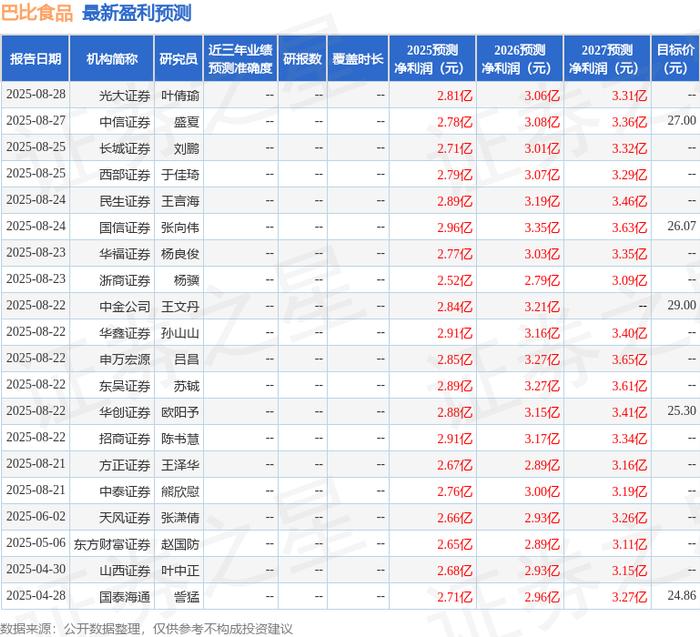Click the 近三年业绩预测准确度 column header
700x637 pixels.
[240, 58]
